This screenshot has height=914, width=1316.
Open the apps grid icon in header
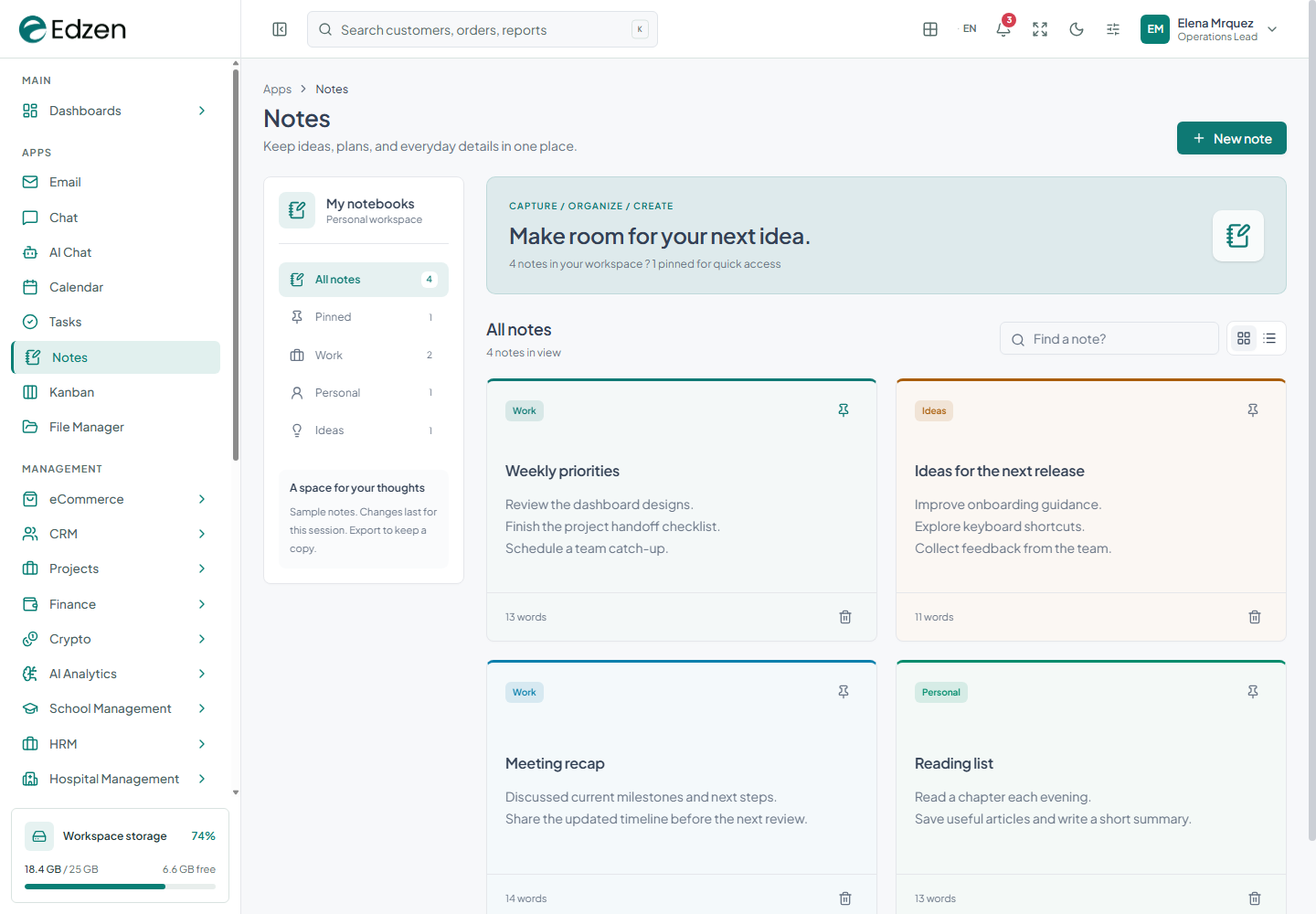pyautogui.click(x=930, y=29)
